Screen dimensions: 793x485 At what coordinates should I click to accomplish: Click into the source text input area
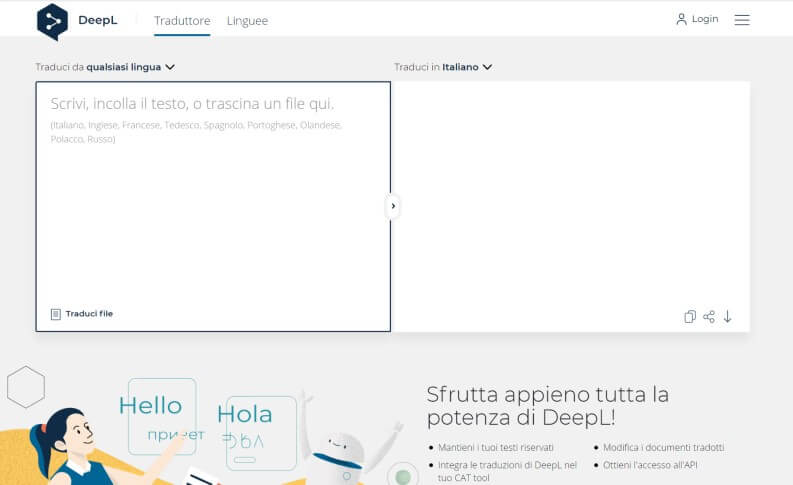pyautogui.click(x=213, y=206)
